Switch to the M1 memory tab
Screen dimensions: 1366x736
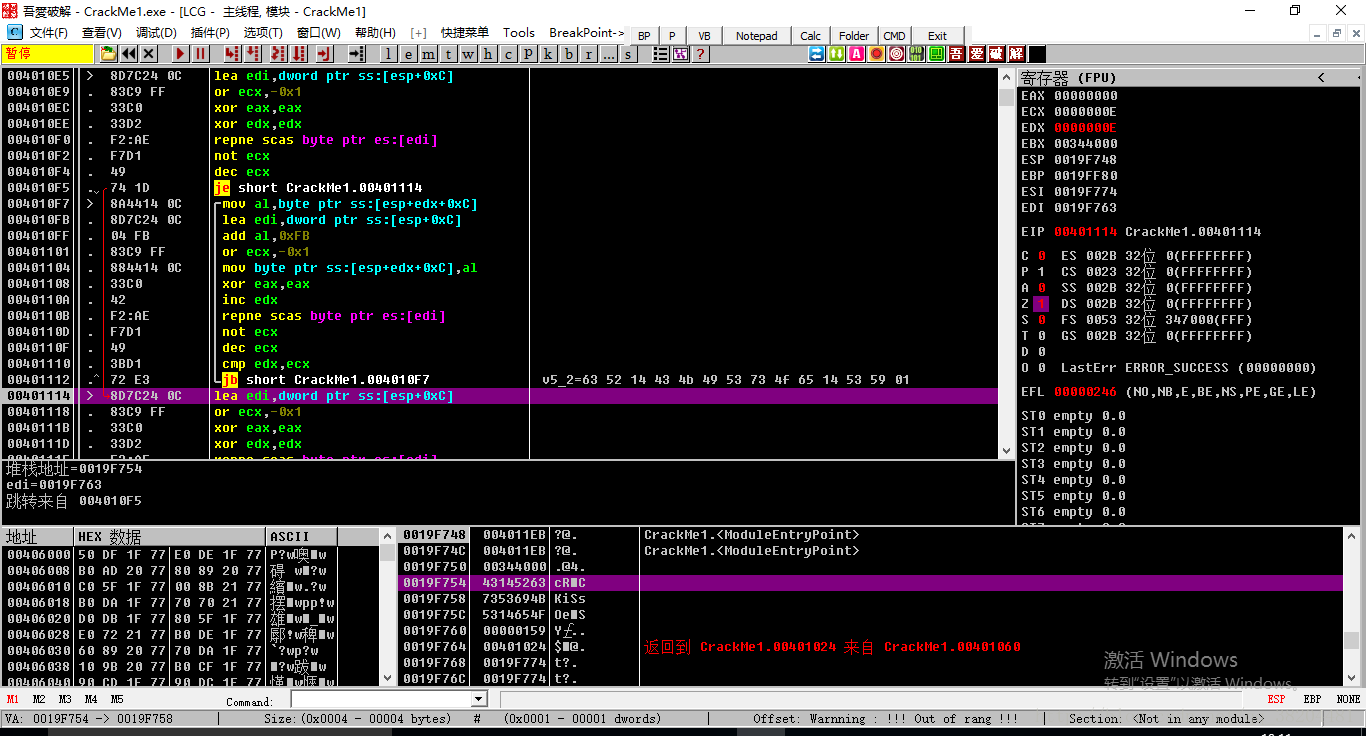[x=13, y=699]
